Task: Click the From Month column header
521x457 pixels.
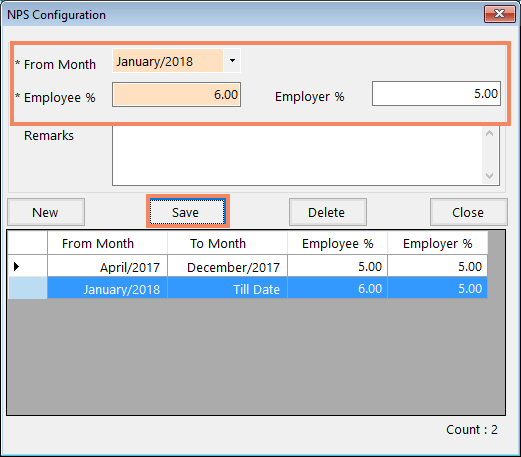Action: (107, 243)
